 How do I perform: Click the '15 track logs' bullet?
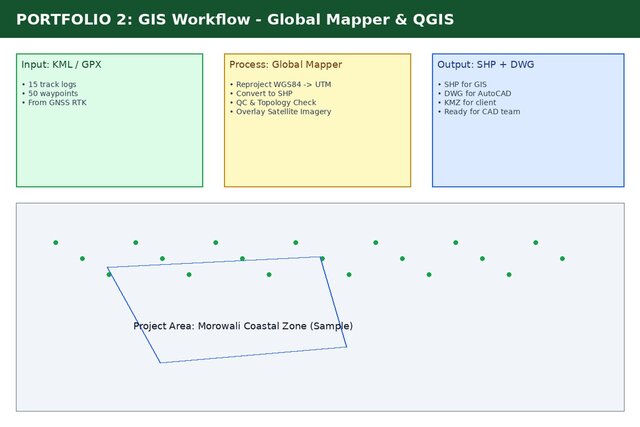pos(49,85)
